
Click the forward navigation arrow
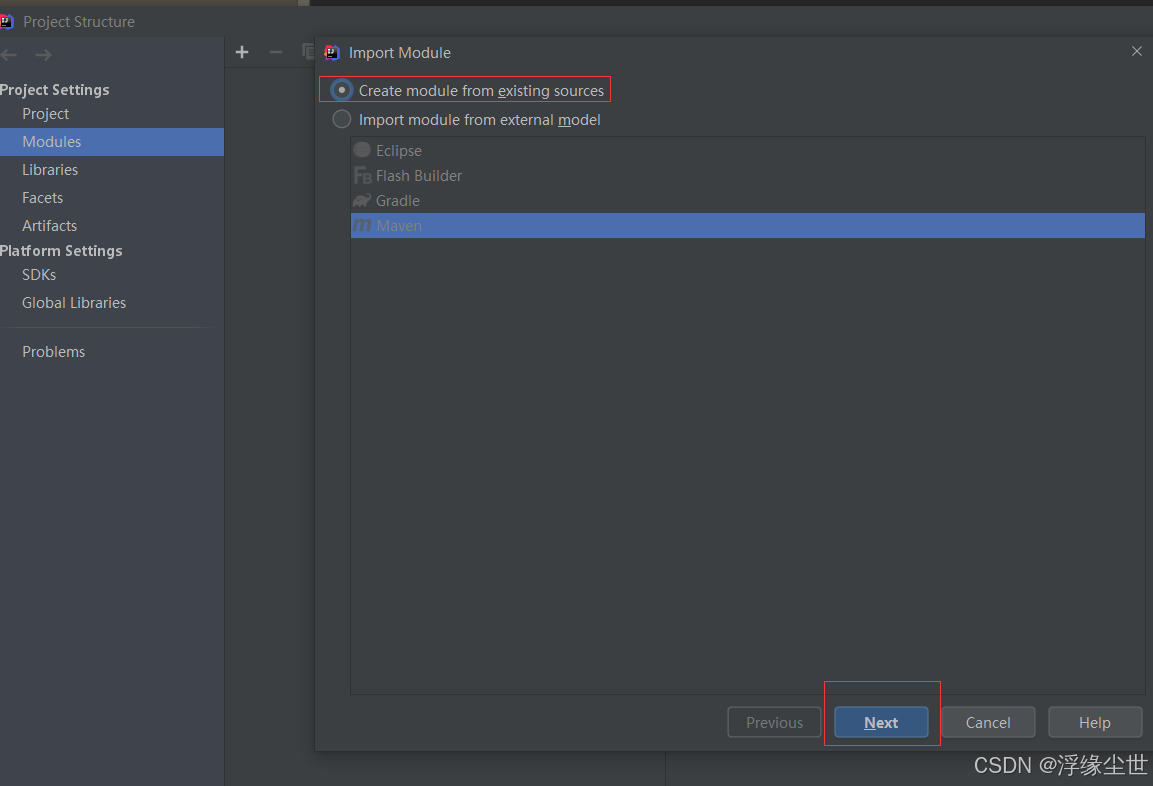[x=42, y=54]
